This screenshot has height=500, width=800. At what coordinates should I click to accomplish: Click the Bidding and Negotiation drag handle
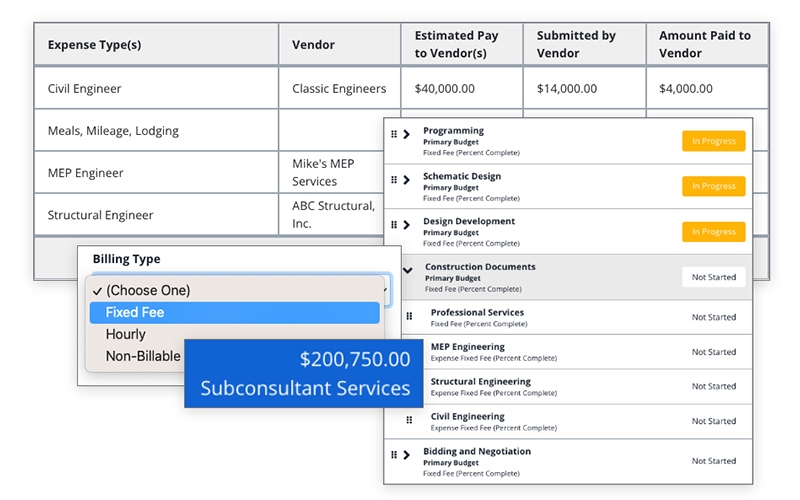click(x=394, y=455)
